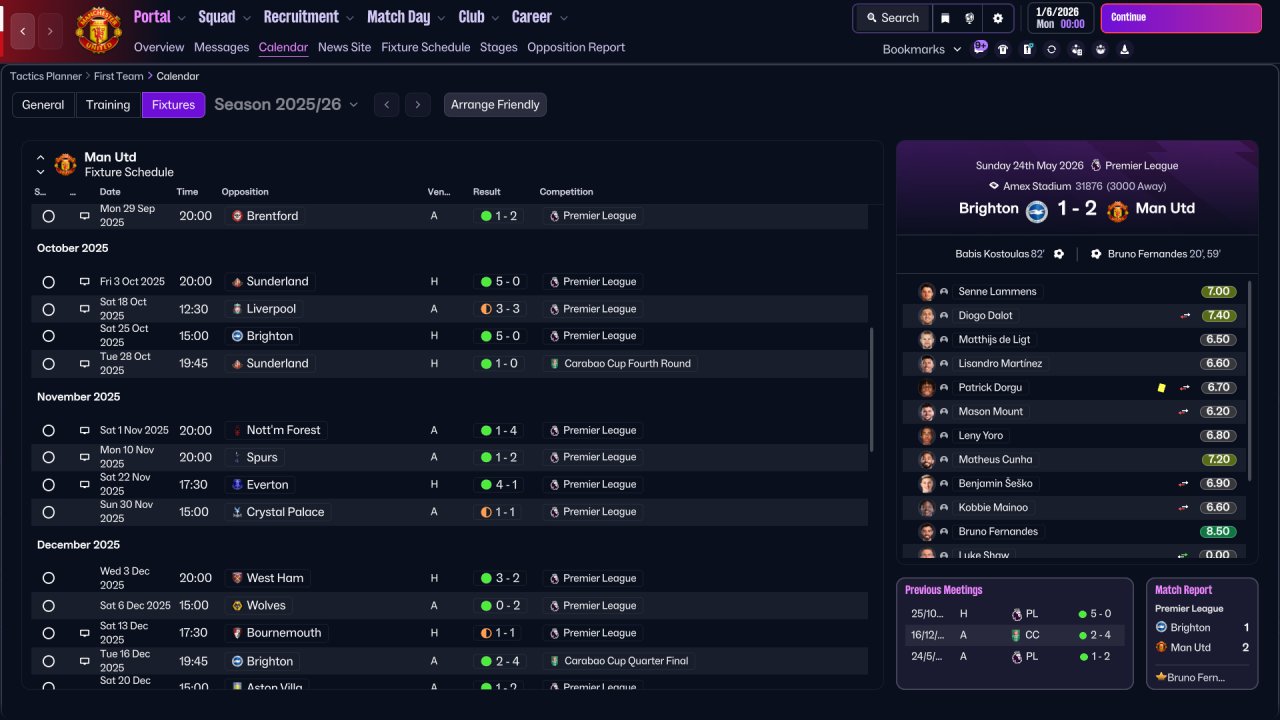
Task: Open the 9+ messages bubble shortcut
Action: [x=980, y=47]
